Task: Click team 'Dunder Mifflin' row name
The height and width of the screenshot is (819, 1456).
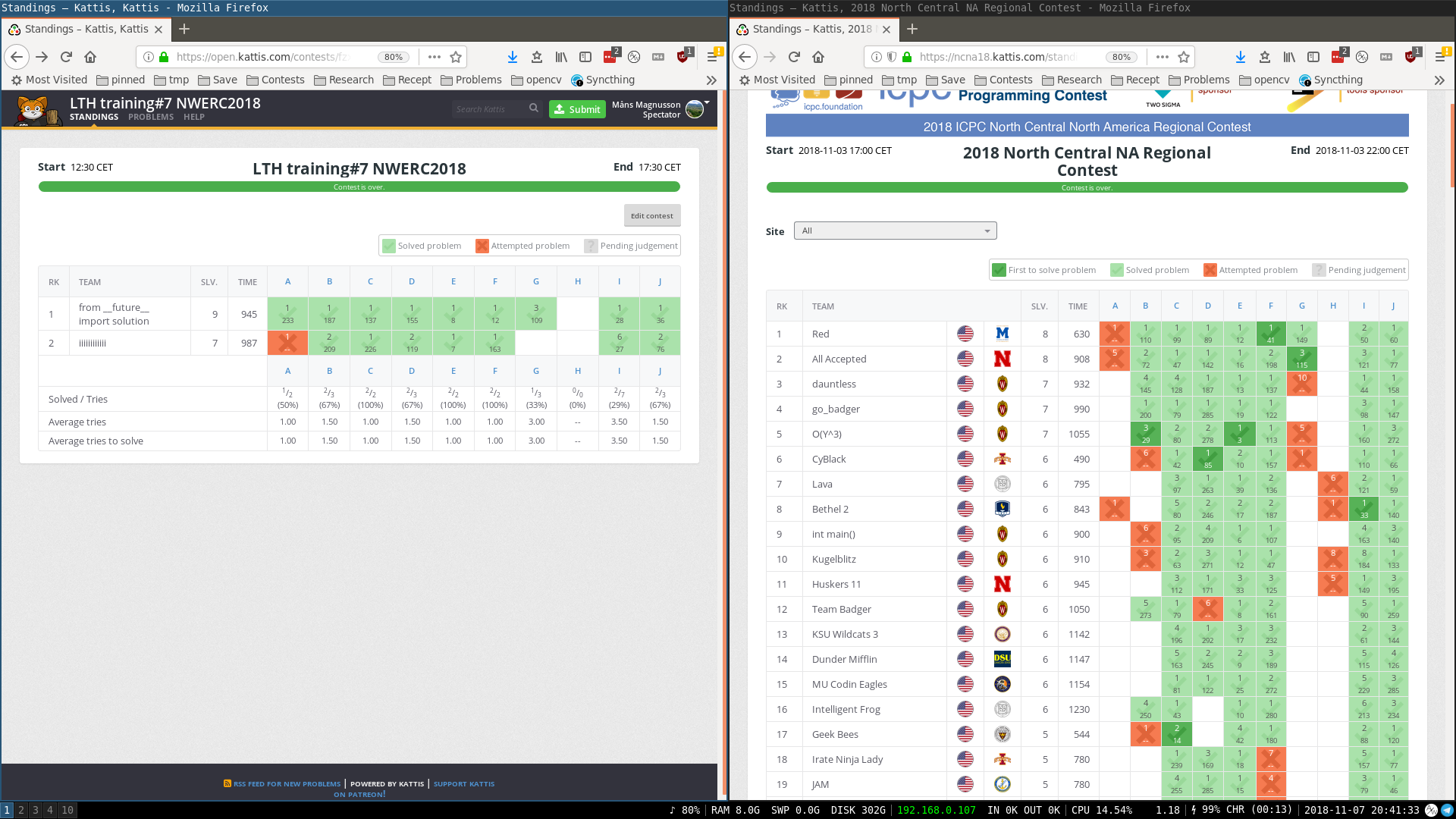Action: point(844,659)
